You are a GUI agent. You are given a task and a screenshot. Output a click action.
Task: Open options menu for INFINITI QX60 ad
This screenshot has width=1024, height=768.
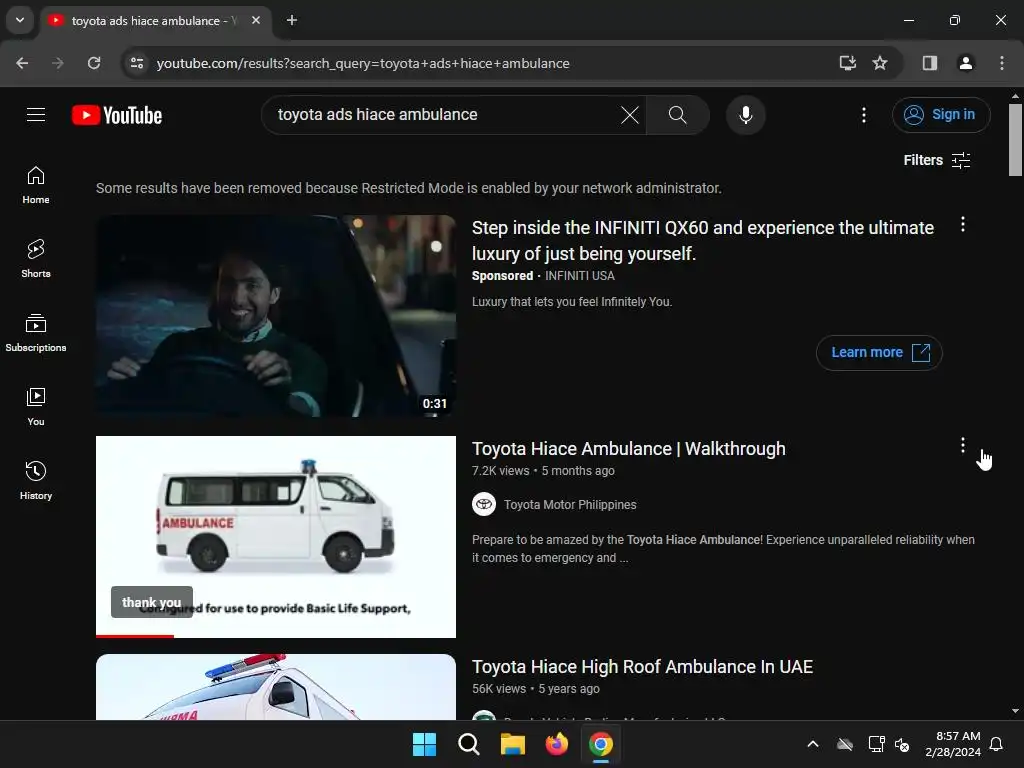pos(962,225)
